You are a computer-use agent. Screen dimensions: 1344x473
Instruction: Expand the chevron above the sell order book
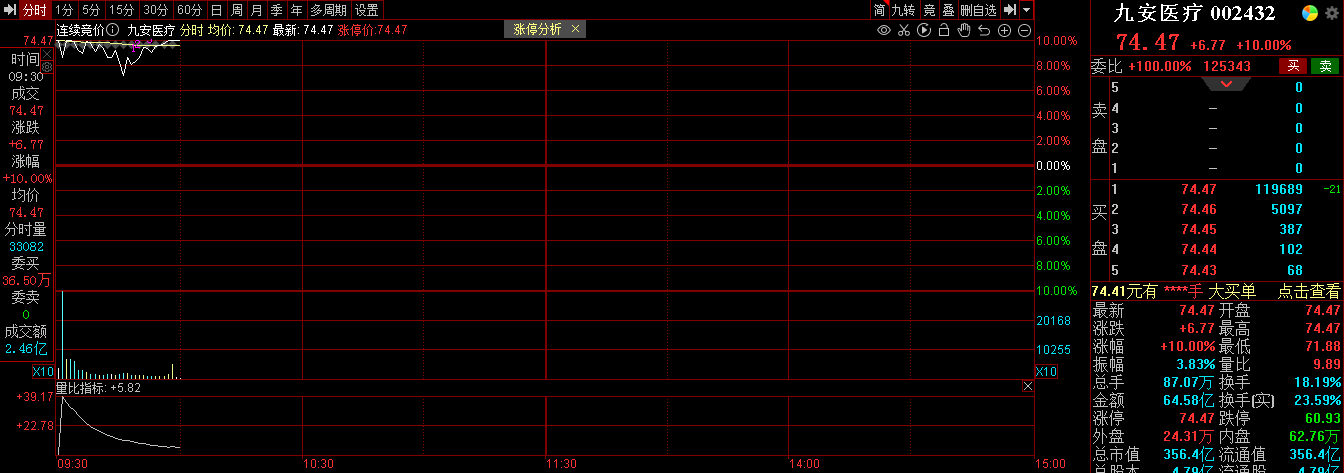tap(1228, 84)
